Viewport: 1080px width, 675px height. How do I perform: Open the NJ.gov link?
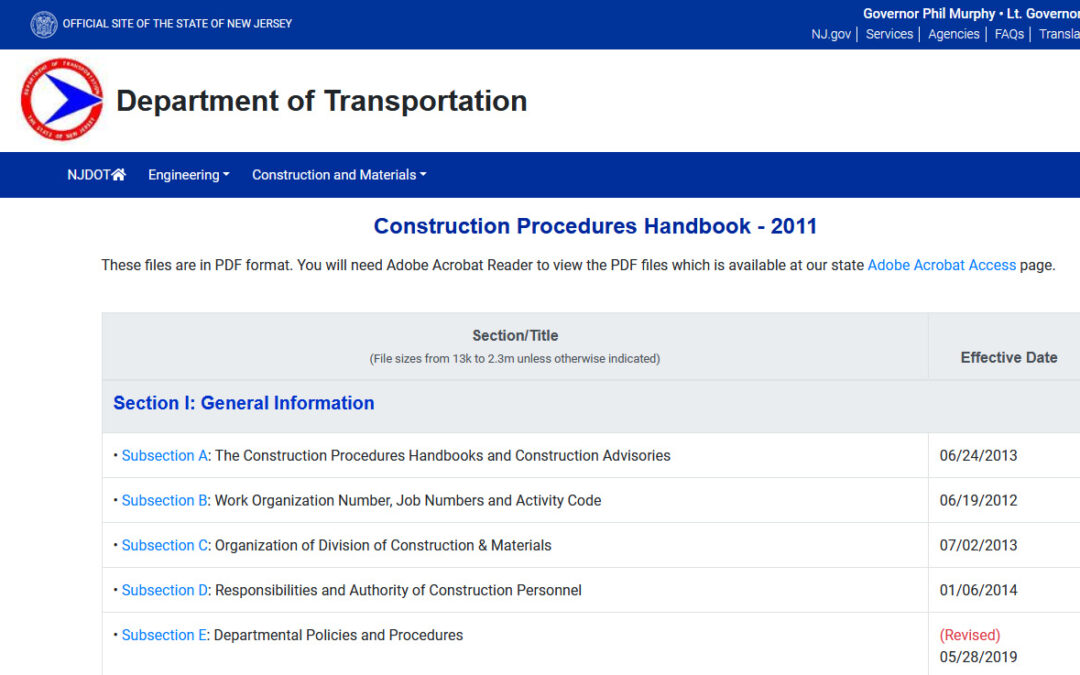pyautogui.click(x=830, y=34)
